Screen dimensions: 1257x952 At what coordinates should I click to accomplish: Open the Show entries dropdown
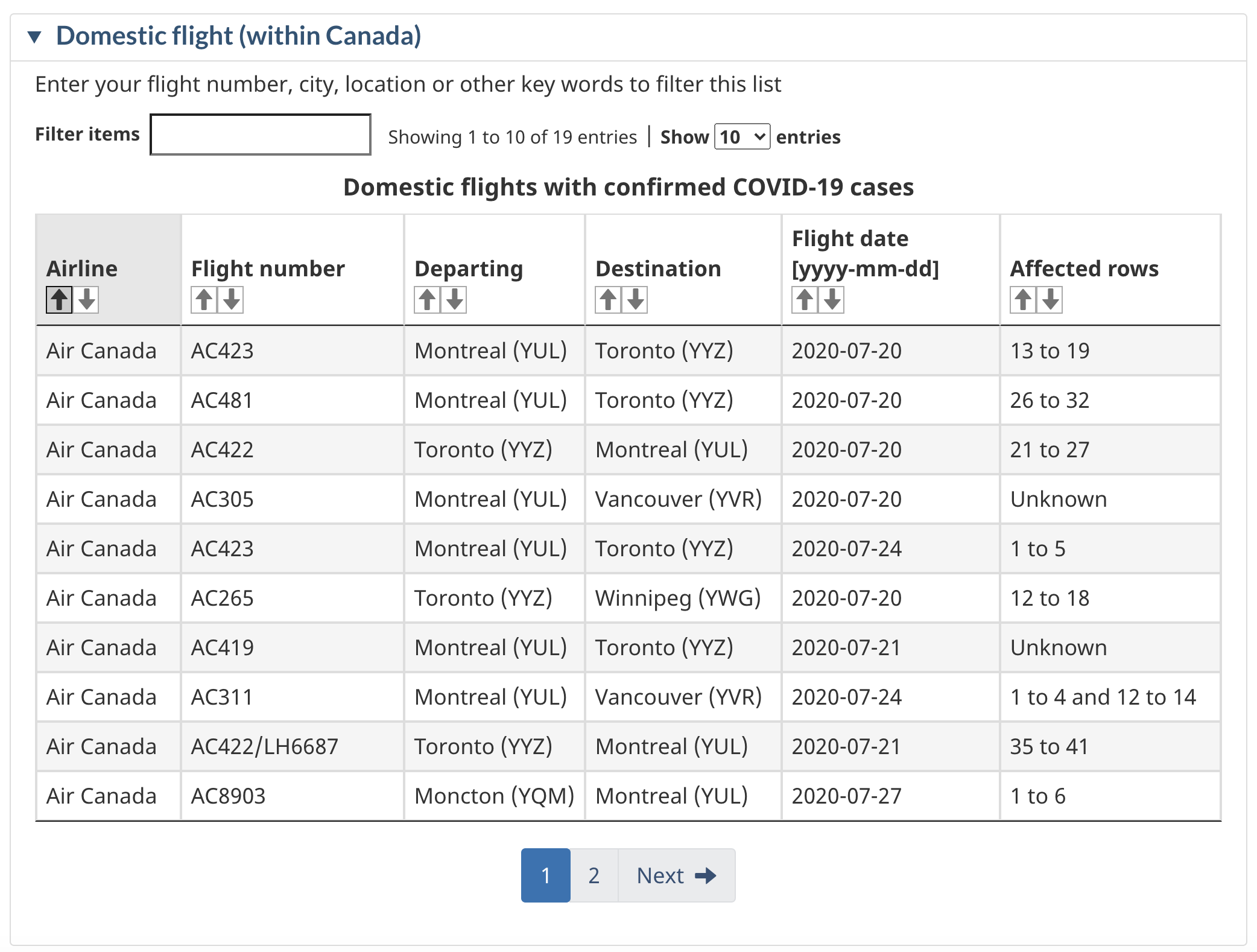point(742,137)
